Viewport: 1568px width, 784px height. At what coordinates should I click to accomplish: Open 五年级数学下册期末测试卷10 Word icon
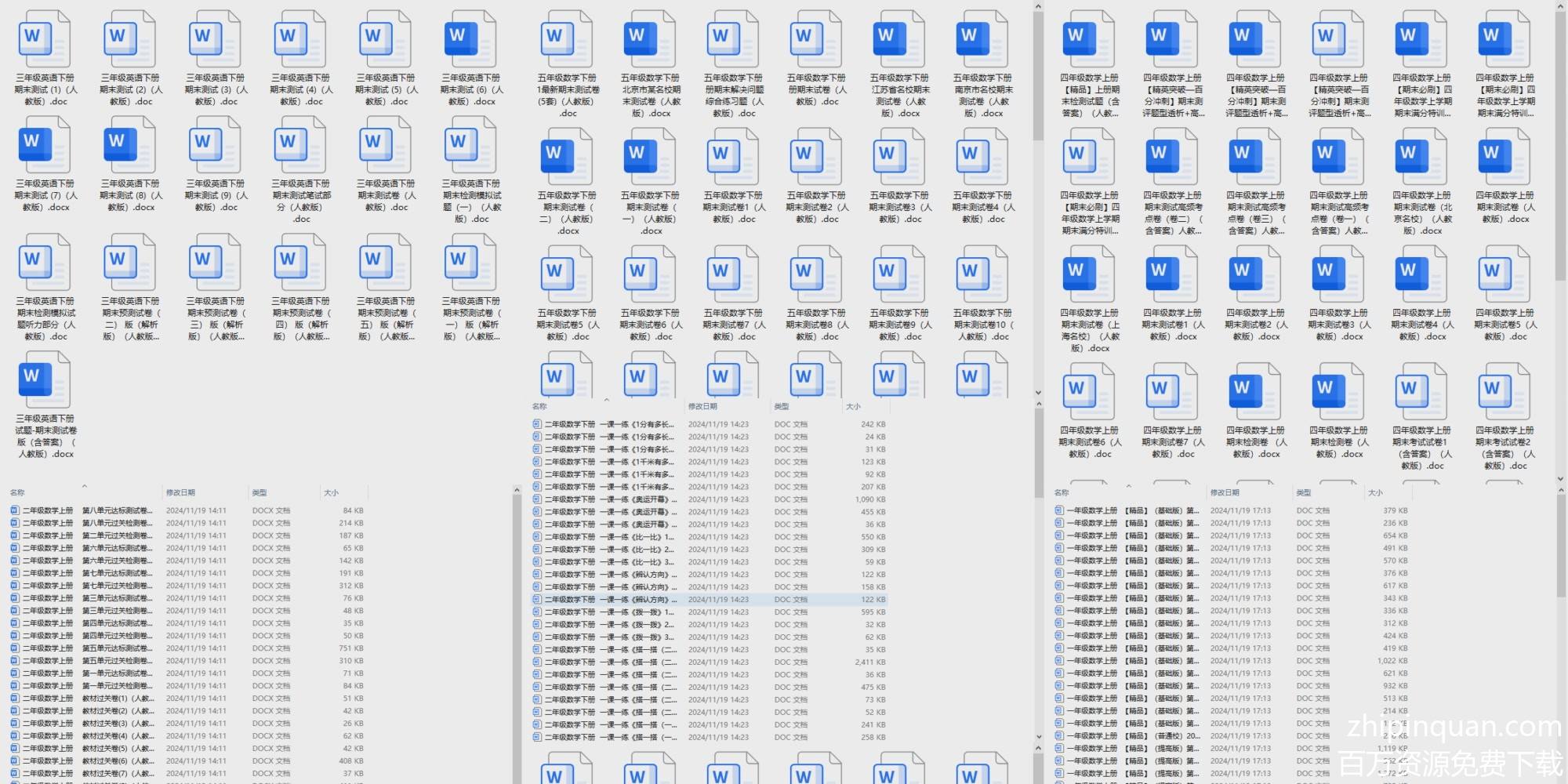coord(982,274)
